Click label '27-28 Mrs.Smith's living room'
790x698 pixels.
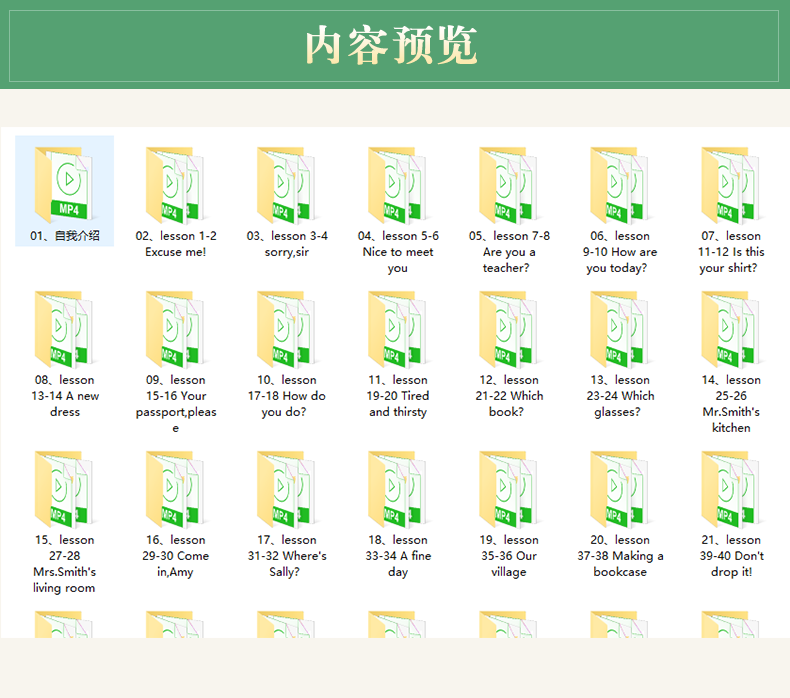pos(64,564)
